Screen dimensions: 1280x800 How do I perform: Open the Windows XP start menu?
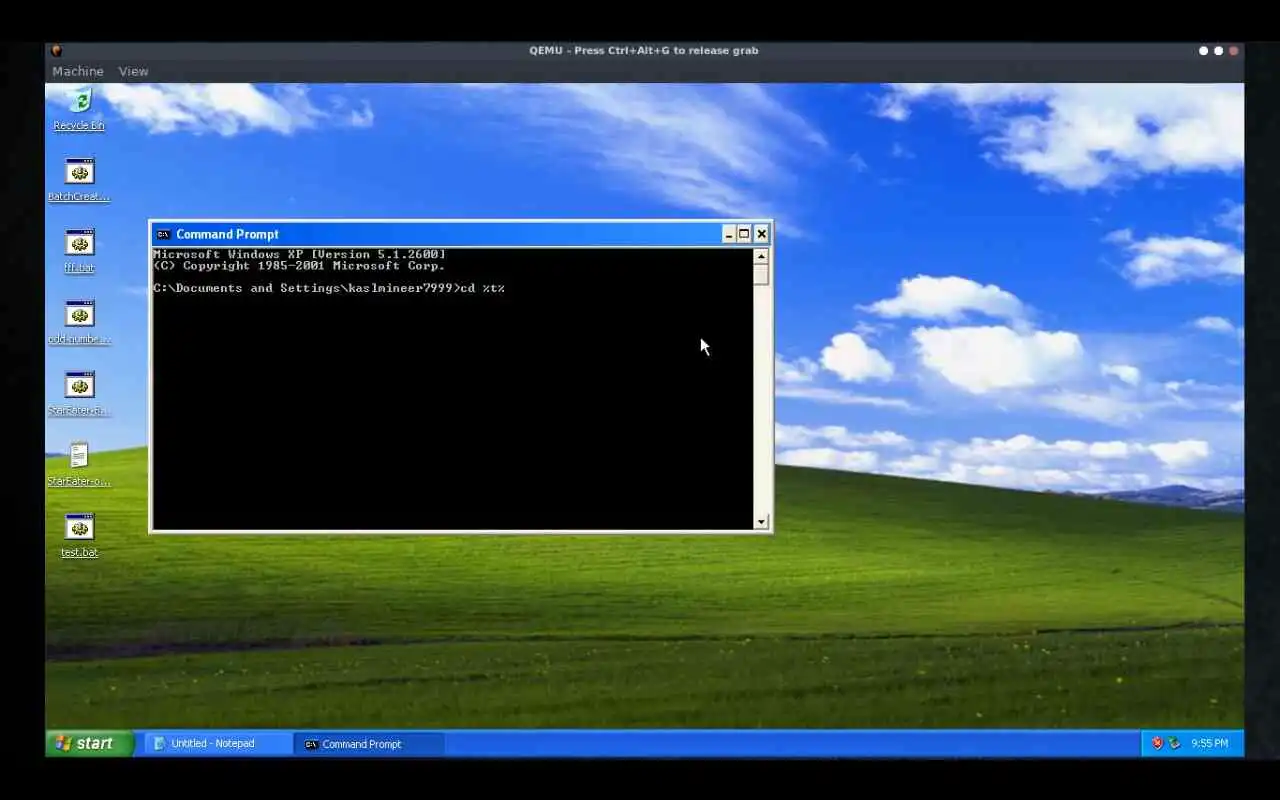tap(90, 743)
